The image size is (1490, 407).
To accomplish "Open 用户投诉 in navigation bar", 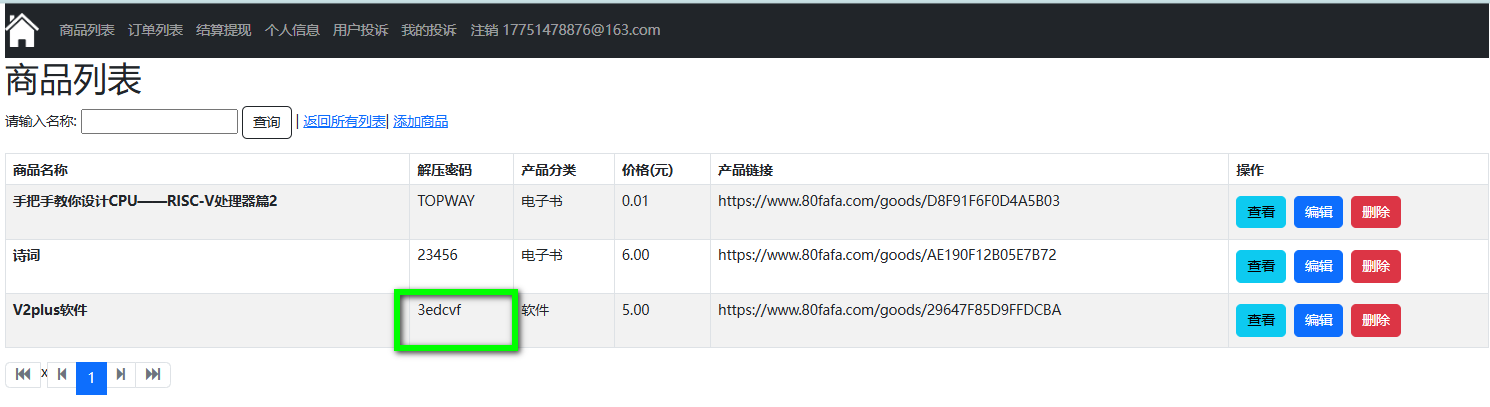I will [360, 30].
